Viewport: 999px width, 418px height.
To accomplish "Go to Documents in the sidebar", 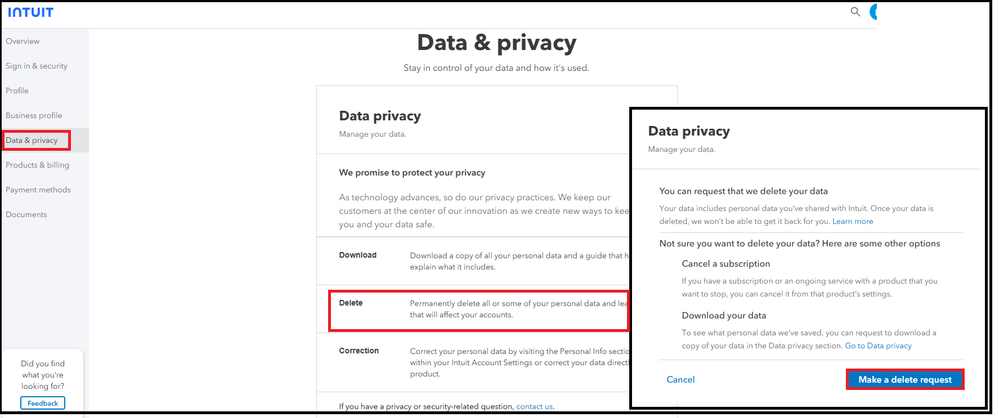I will (26, 215).
